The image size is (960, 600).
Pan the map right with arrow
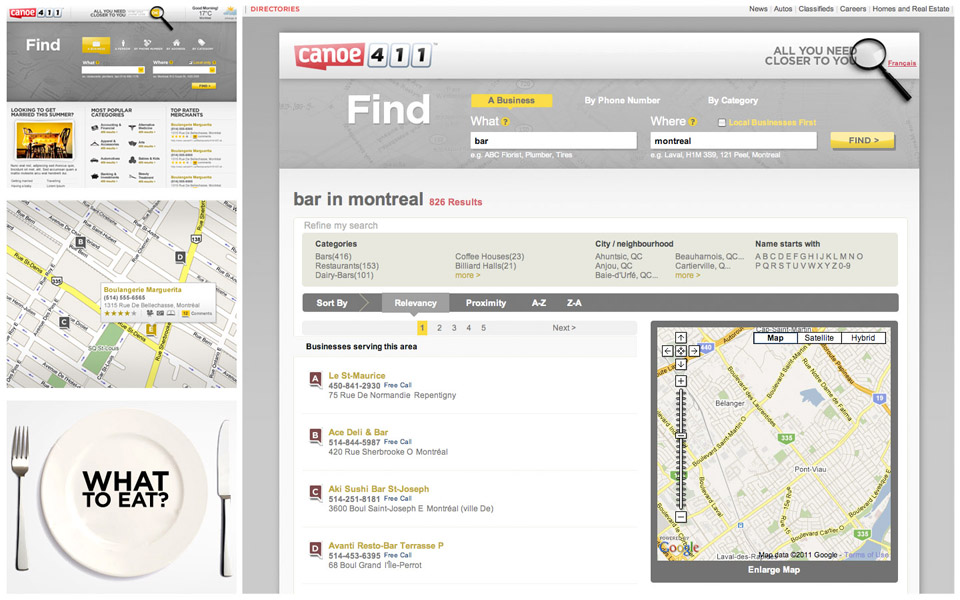click(694, 351)
